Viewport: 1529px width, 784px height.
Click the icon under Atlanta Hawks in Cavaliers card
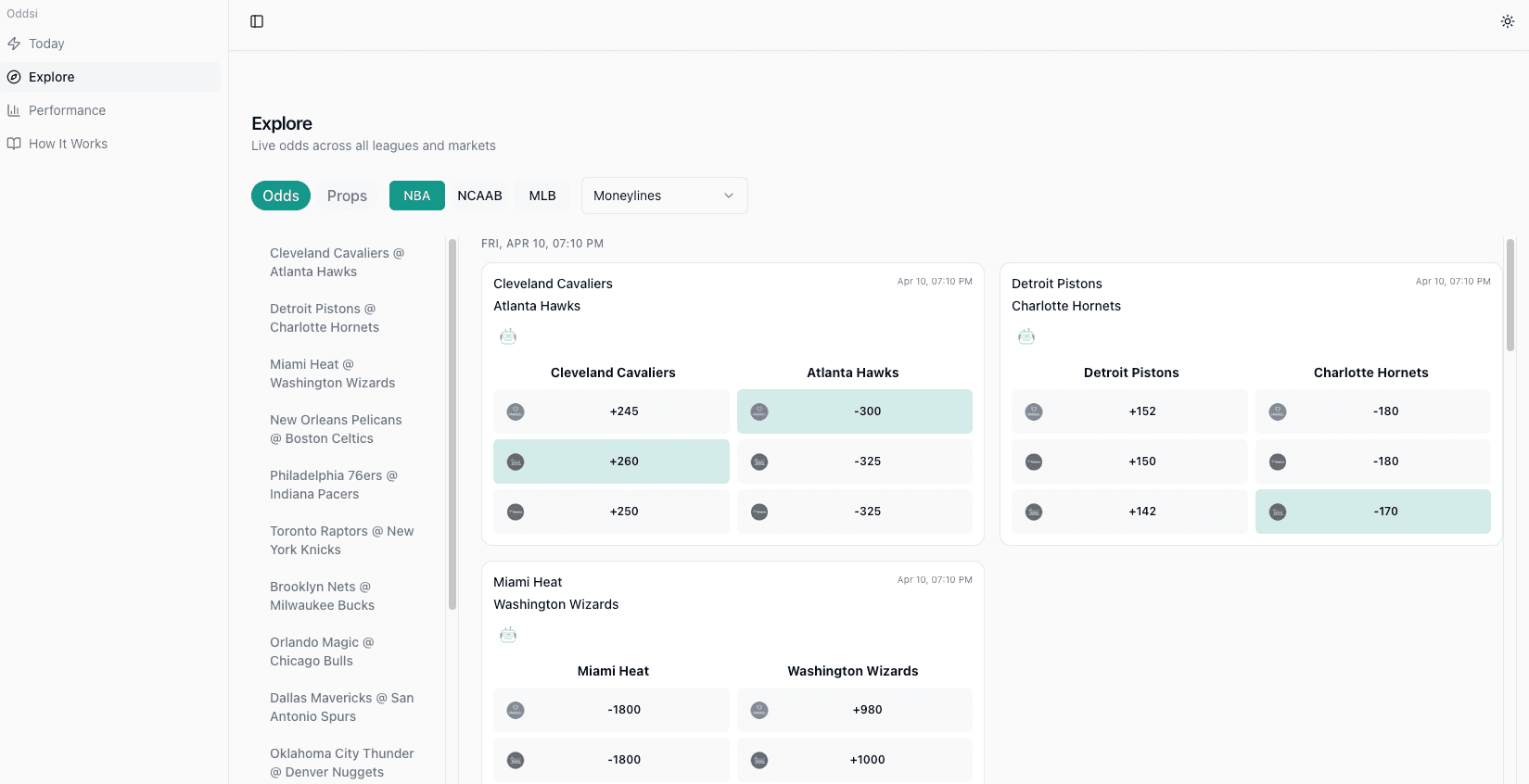(508, 336)
